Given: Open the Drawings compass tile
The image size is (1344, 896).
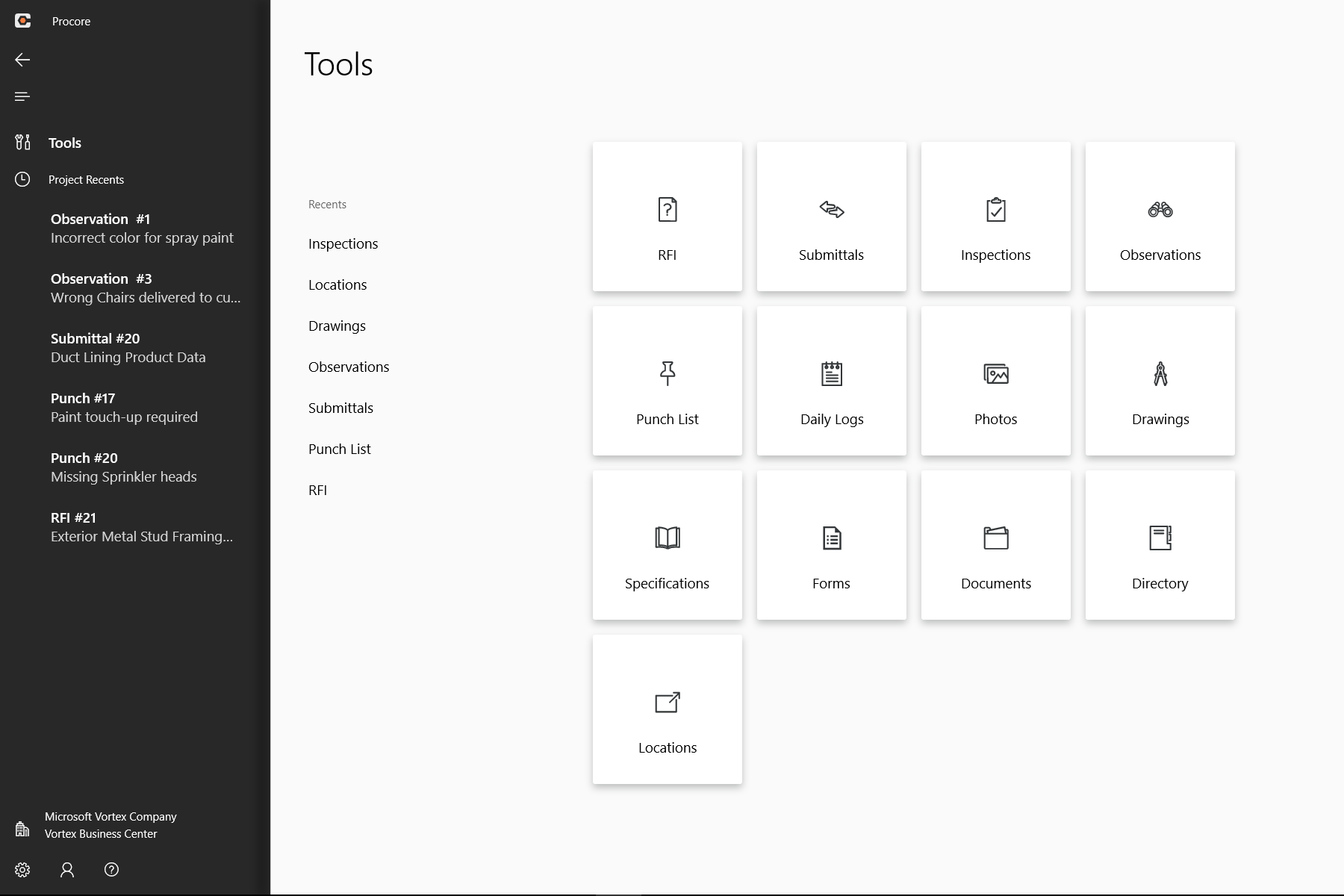Looking at the screenshot, I should coord(1160,381).
